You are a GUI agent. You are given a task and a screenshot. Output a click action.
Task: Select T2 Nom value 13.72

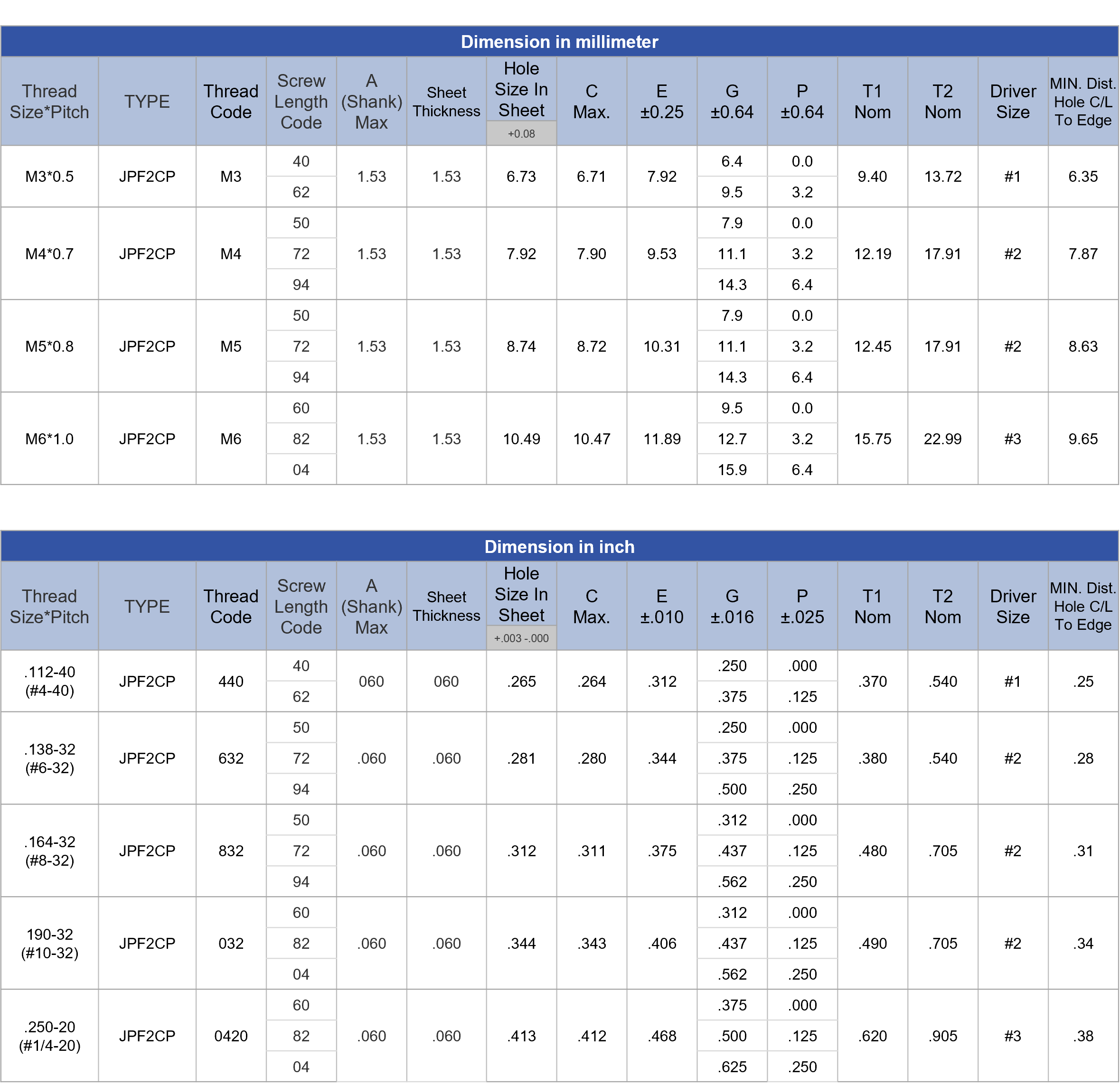(943, 177)
